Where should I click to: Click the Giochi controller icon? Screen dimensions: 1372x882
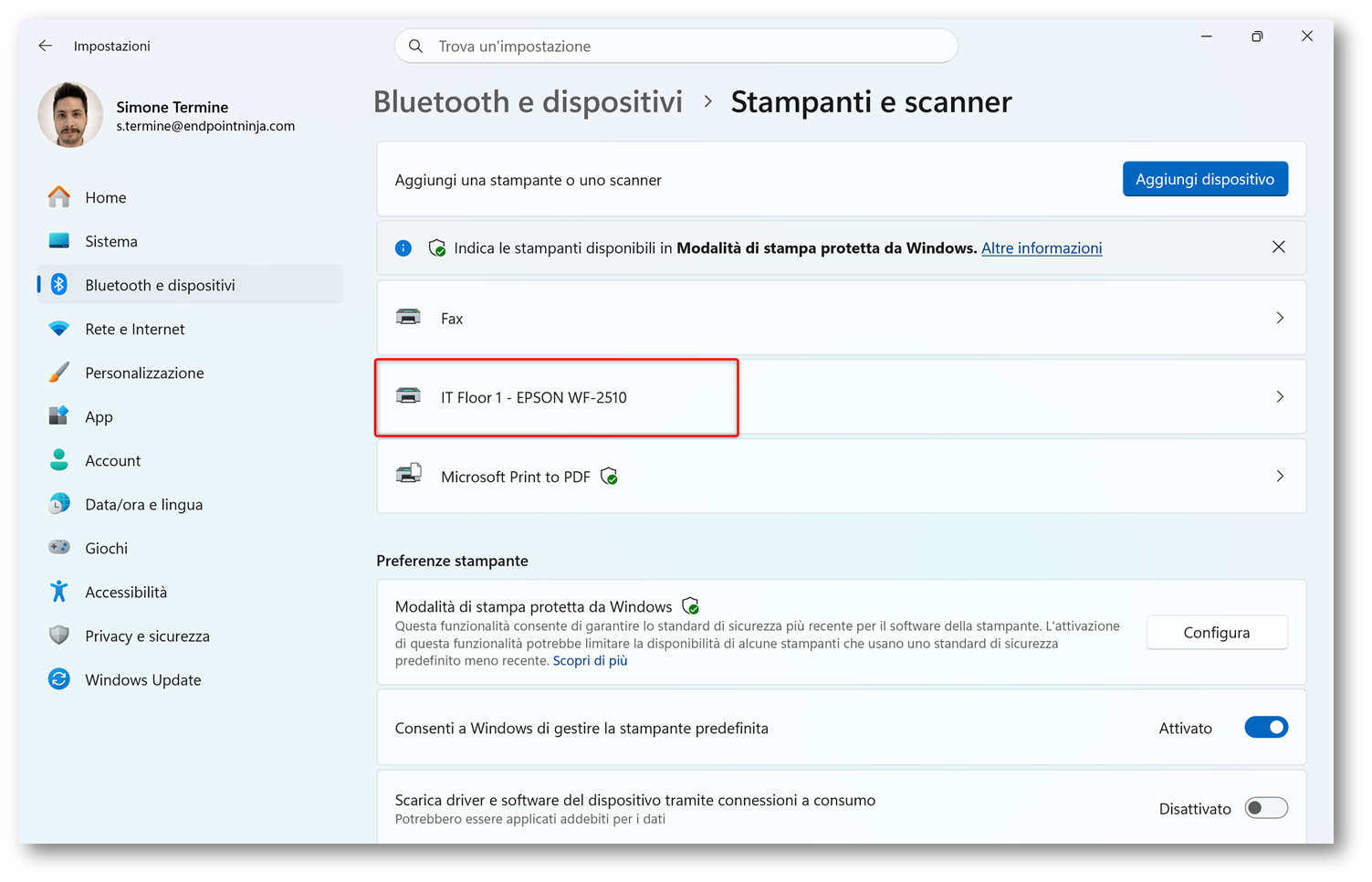59,547
